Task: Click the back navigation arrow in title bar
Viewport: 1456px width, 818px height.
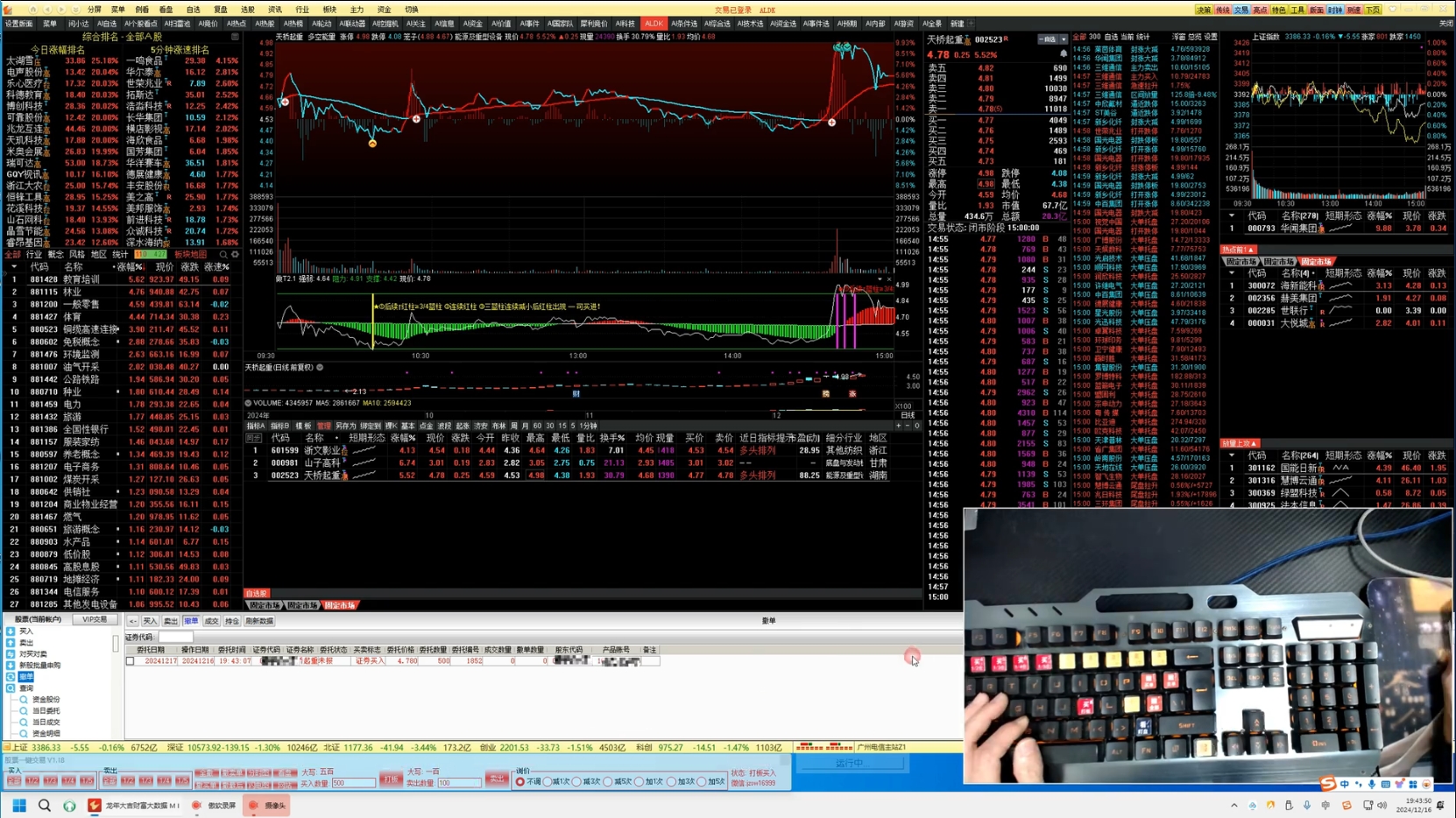Action: tap(48, 10)
